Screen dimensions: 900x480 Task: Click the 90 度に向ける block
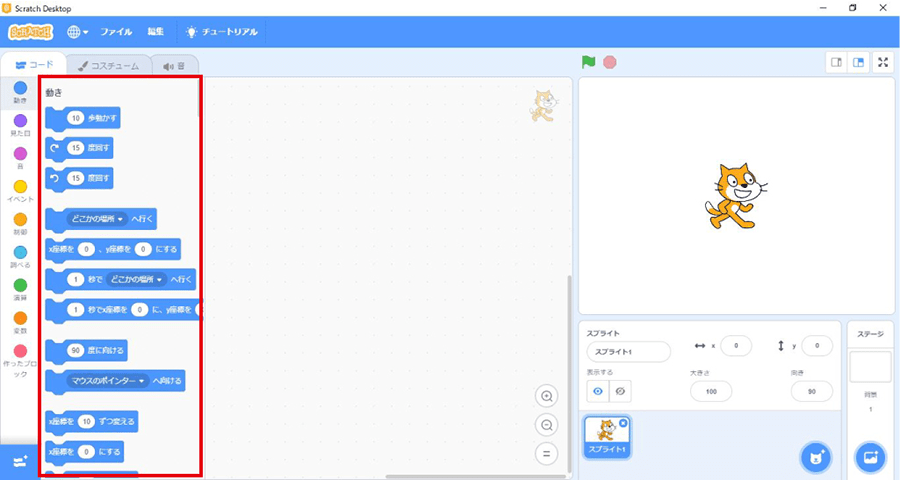click(87, 350)
